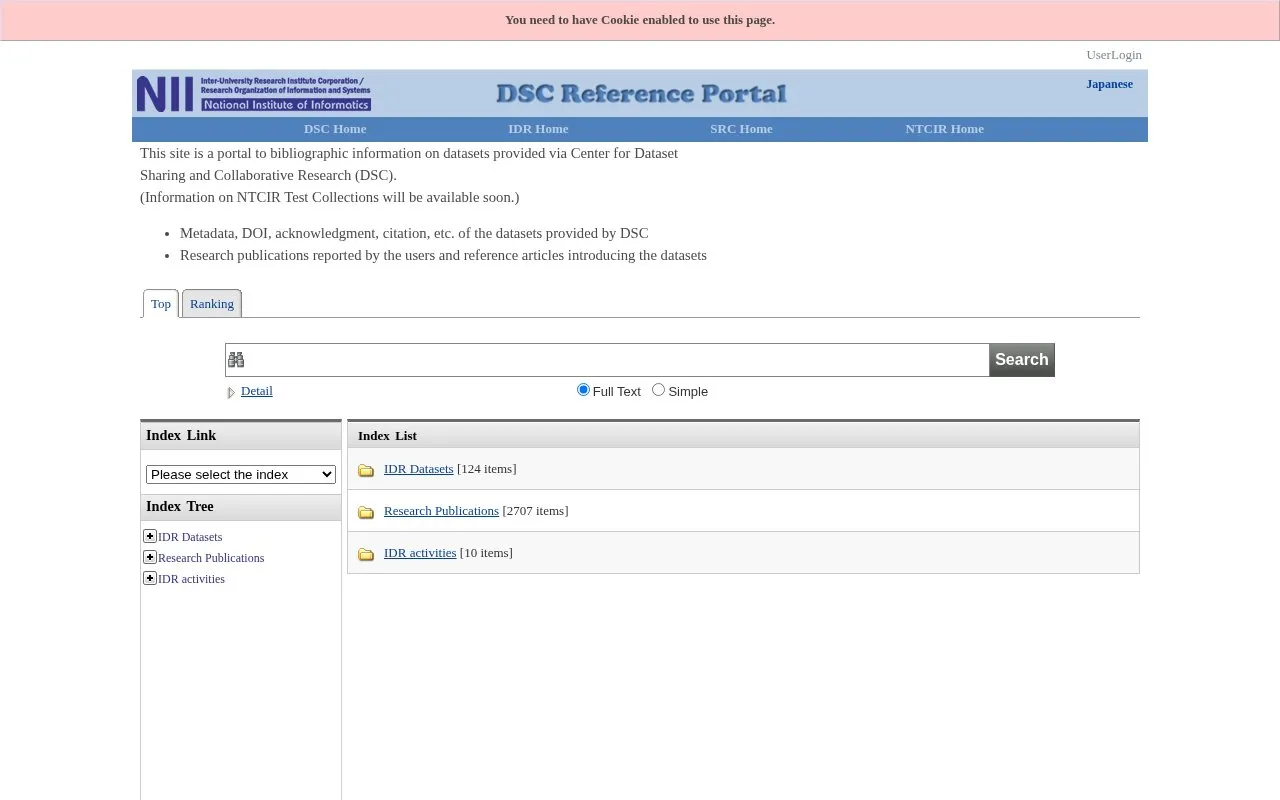Click the Index Tree panel heading

tap(180, 506)
